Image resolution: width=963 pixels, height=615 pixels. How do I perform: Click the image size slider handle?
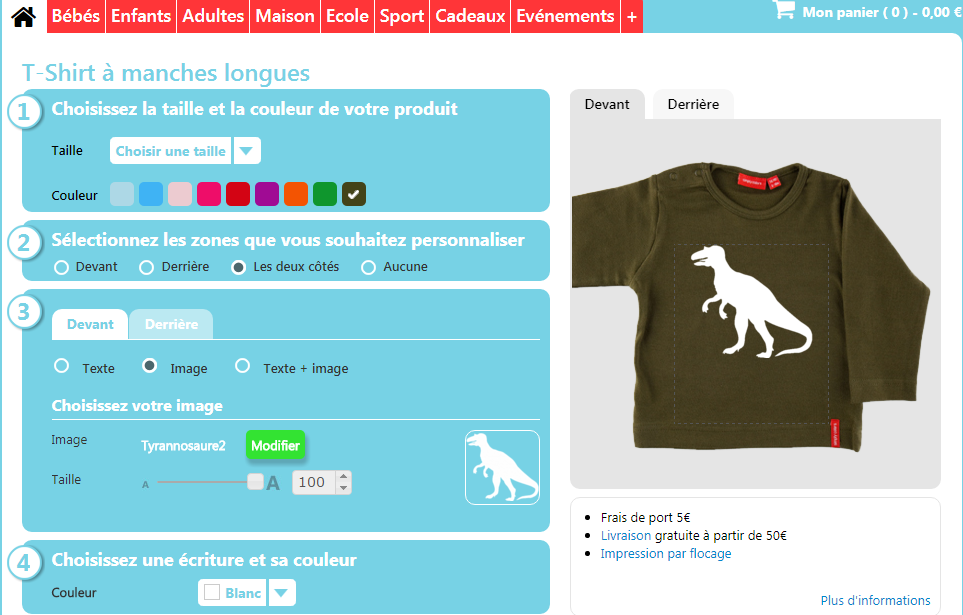click(255, 482)
